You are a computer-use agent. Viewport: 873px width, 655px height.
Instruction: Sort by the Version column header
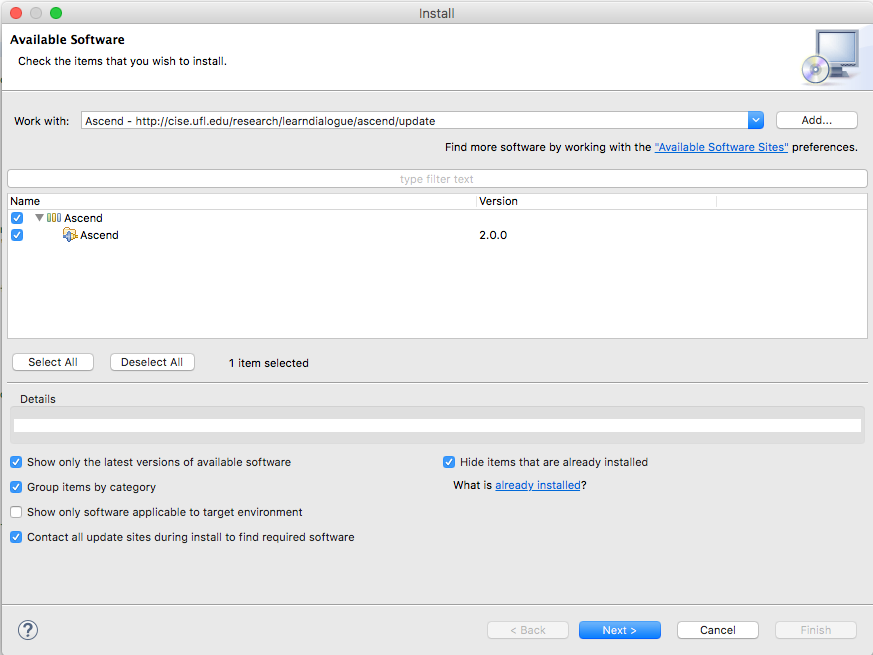[596, 201]
